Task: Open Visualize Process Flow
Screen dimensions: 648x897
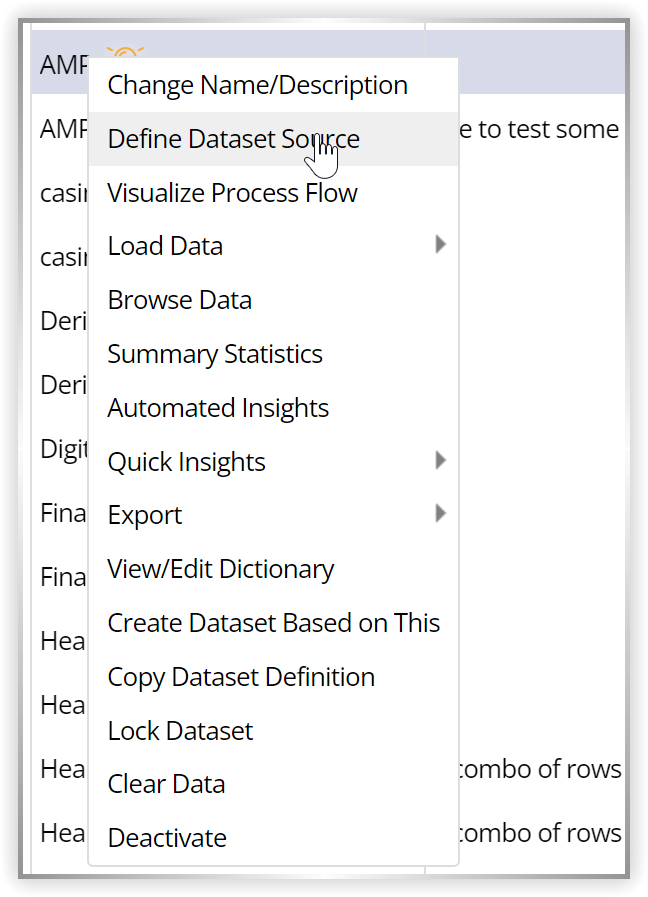Action: (232, 193)
